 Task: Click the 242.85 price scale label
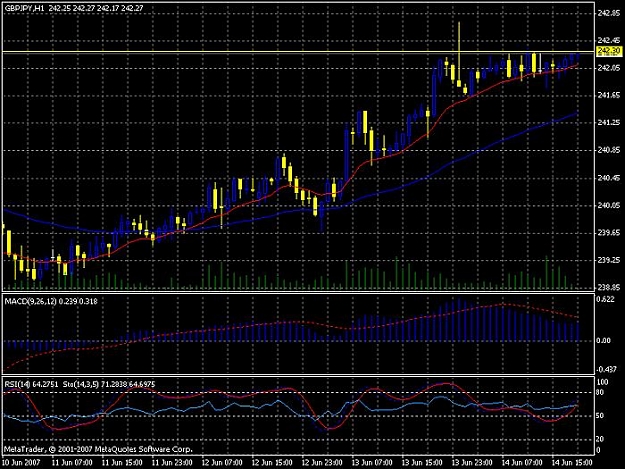[609, 13]
